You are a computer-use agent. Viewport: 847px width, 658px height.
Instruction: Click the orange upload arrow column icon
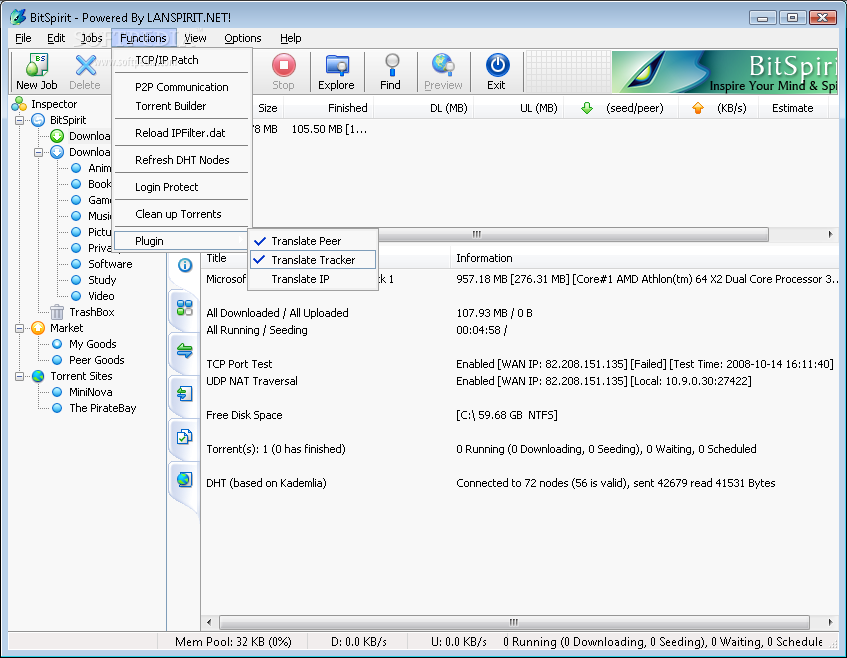tap(698, 108)
